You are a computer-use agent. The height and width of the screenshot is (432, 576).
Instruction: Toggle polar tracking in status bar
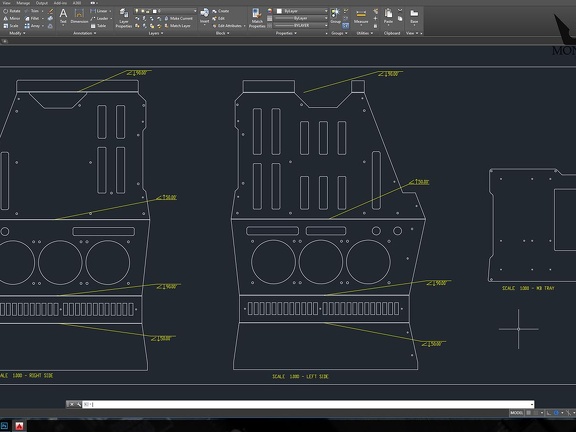coord(556,413)
